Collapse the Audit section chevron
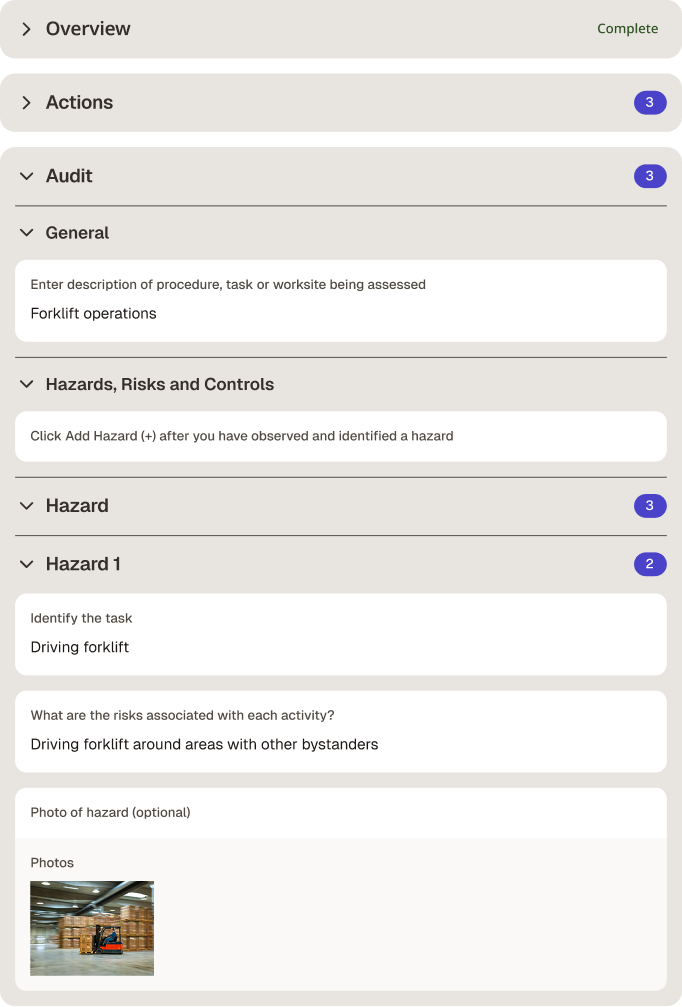The width and height of the screenshot is (682, 1007). pos(26,176)
